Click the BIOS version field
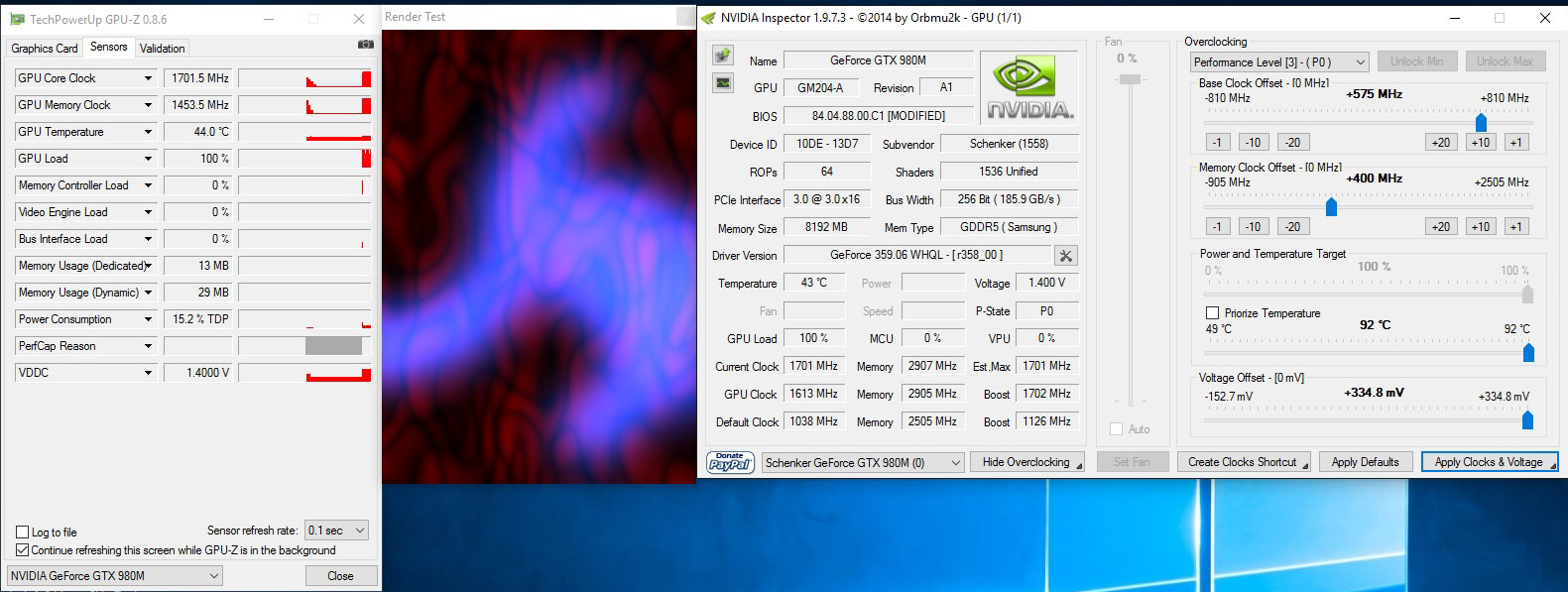1568x592 pixels. (x=879, y=116)
